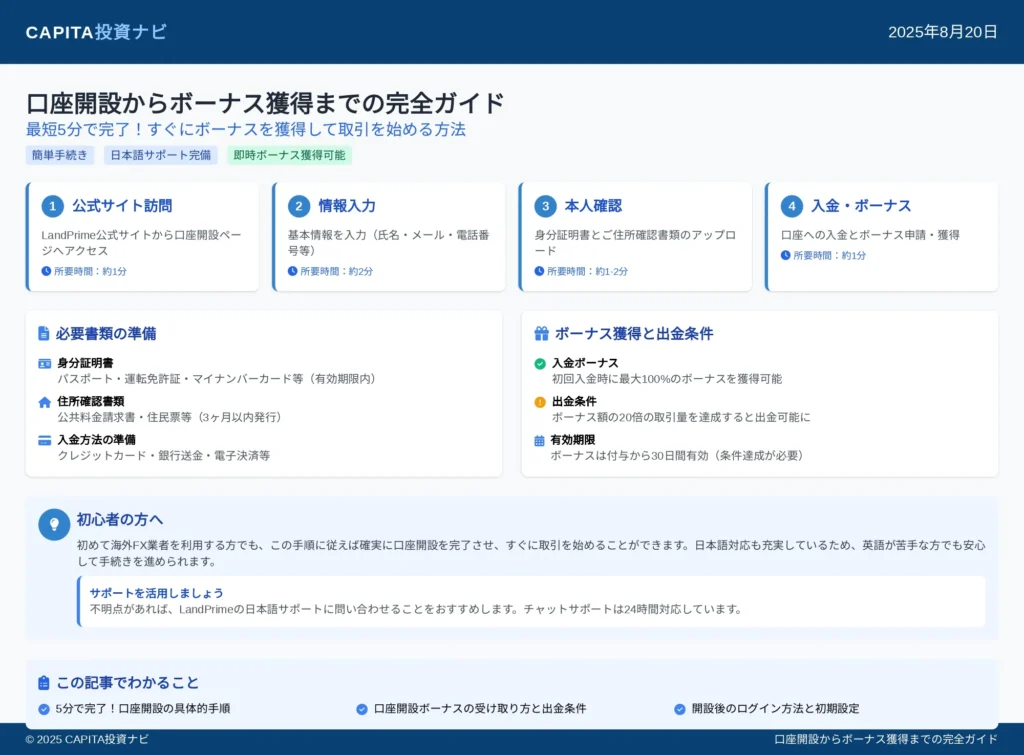Click text 5分で完了！口座開設の具体的手順
The width and height of the screenshot is (1024, 755).
143,709
